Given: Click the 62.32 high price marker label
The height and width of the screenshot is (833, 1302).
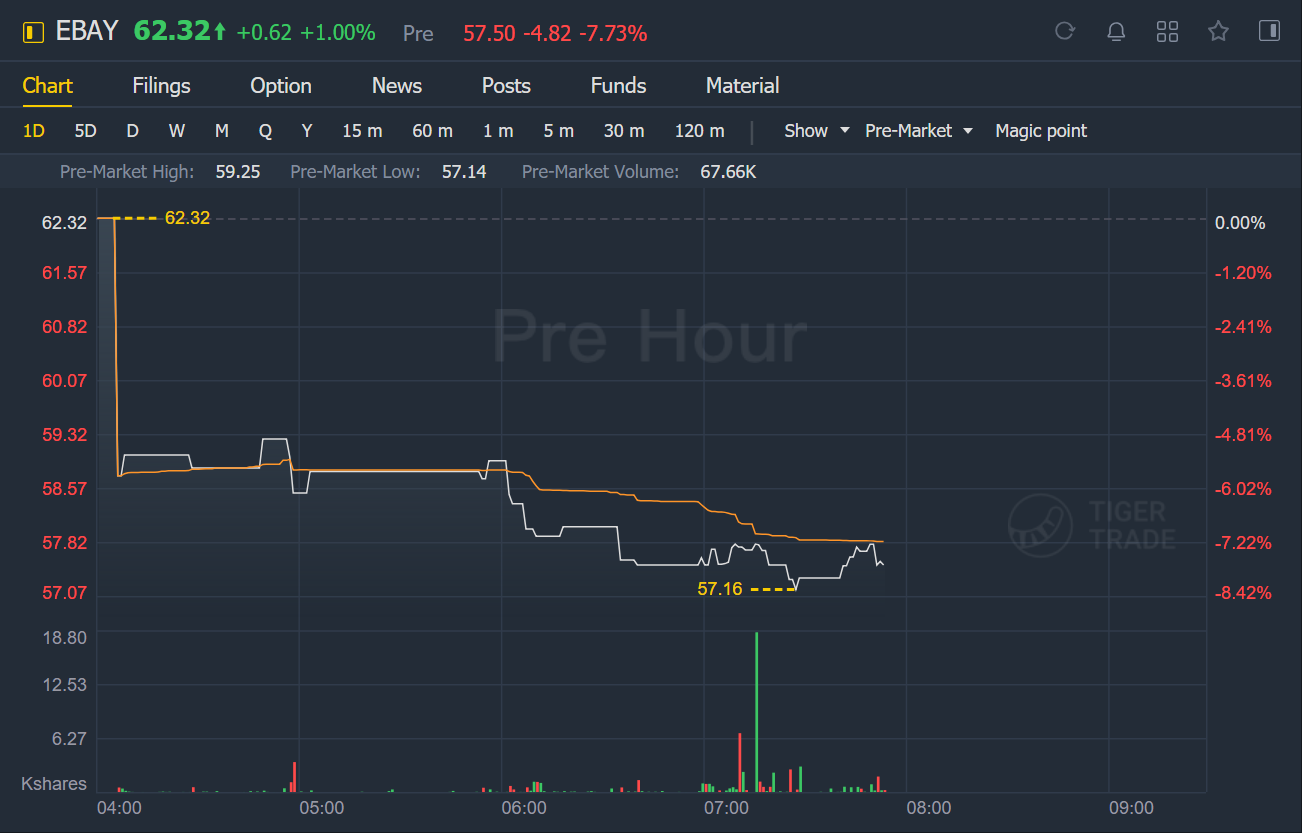Looking at the screenshot, I should (x=187, y=217).
